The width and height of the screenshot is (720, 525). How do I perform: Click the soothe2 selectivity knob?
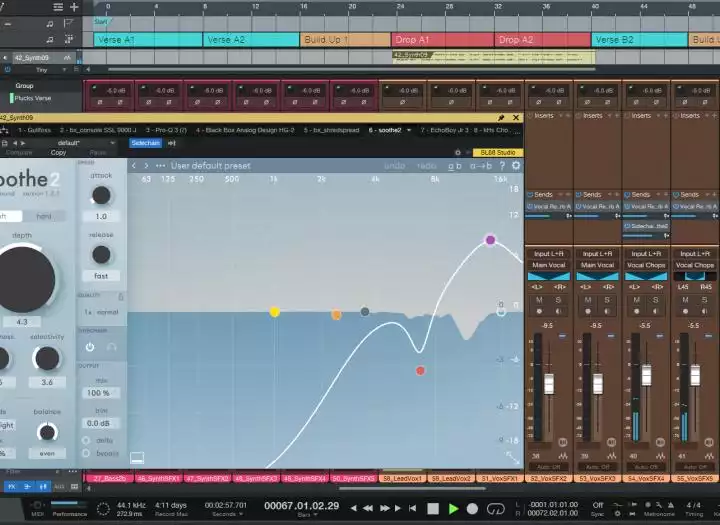pos(47,358)
